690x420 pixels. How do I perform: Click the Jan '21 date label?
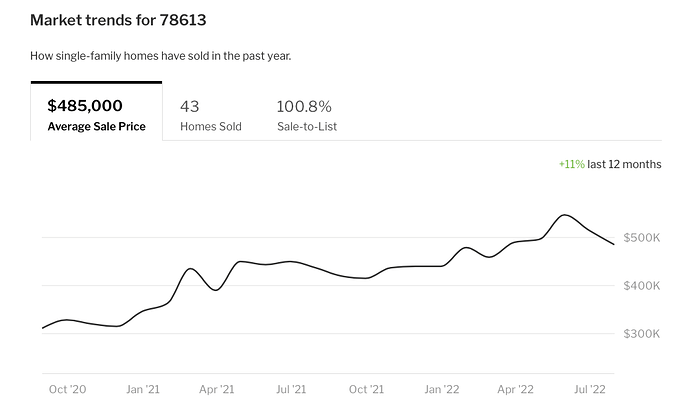click(x=144, y=389)
